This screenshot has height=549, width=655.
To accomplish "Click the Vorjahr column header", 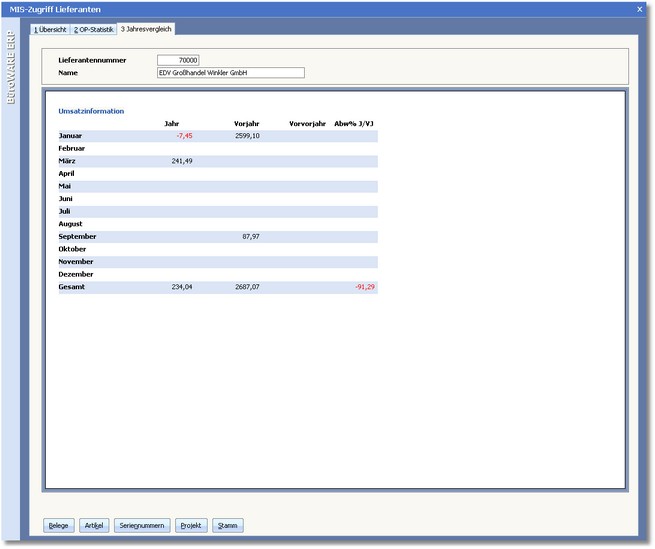I will (x=246, y=123).
